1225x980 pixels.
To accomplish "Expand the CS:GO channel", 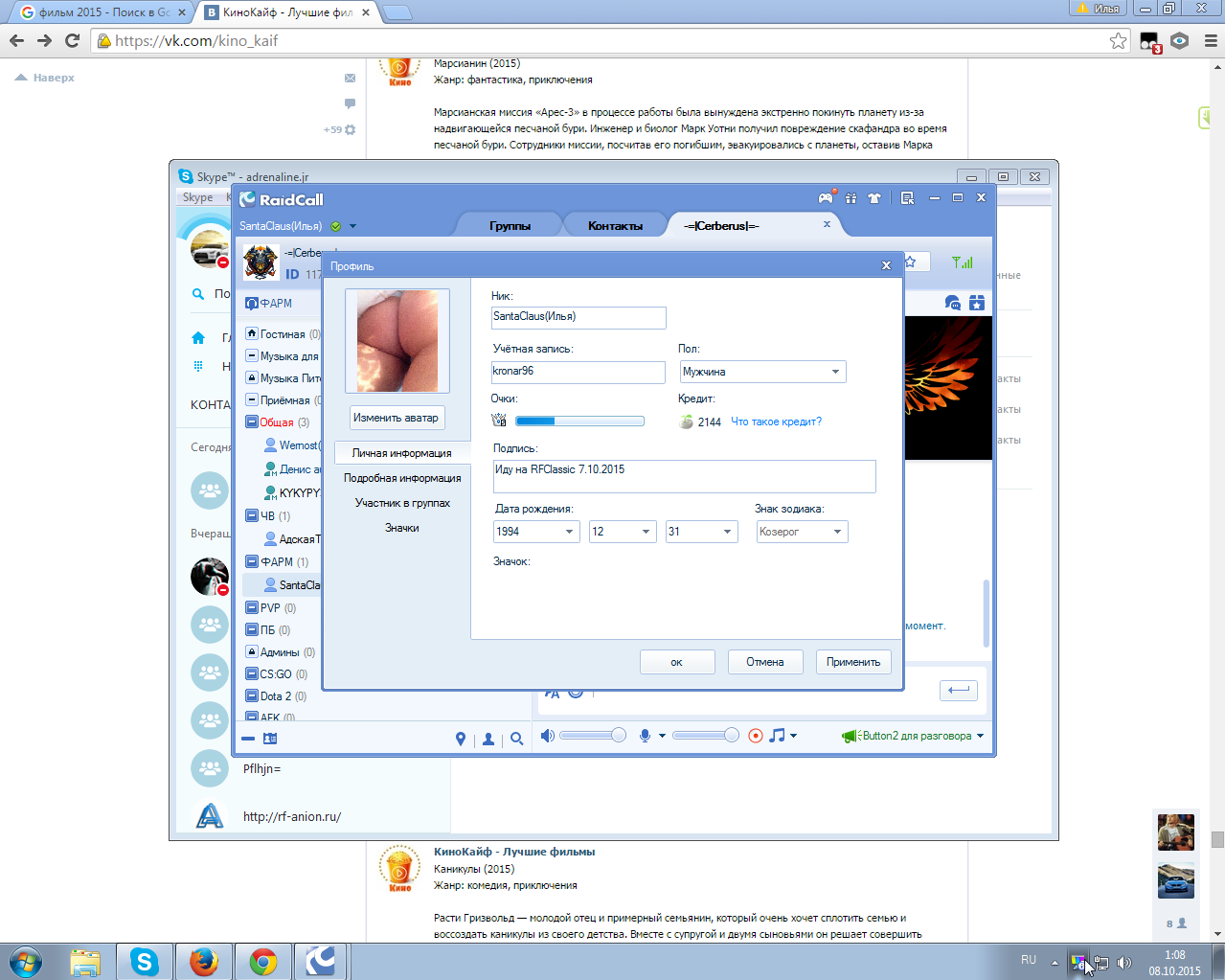I will point(252,673).
